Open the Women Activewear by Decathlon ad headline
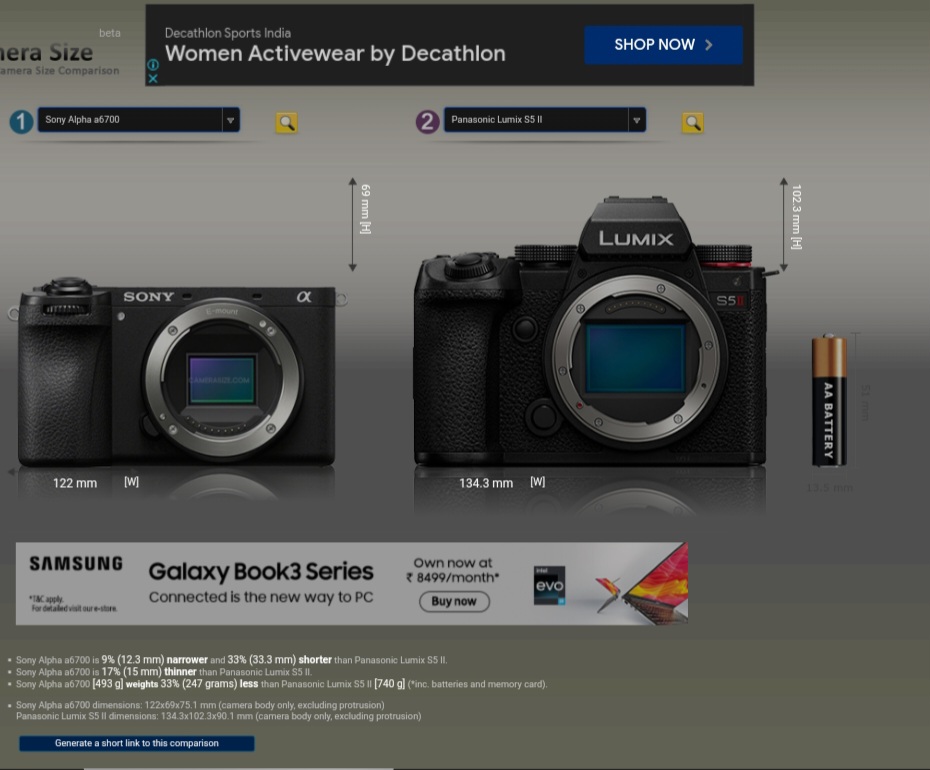Screen dimensions: 930x770 (x=335, y=54)
